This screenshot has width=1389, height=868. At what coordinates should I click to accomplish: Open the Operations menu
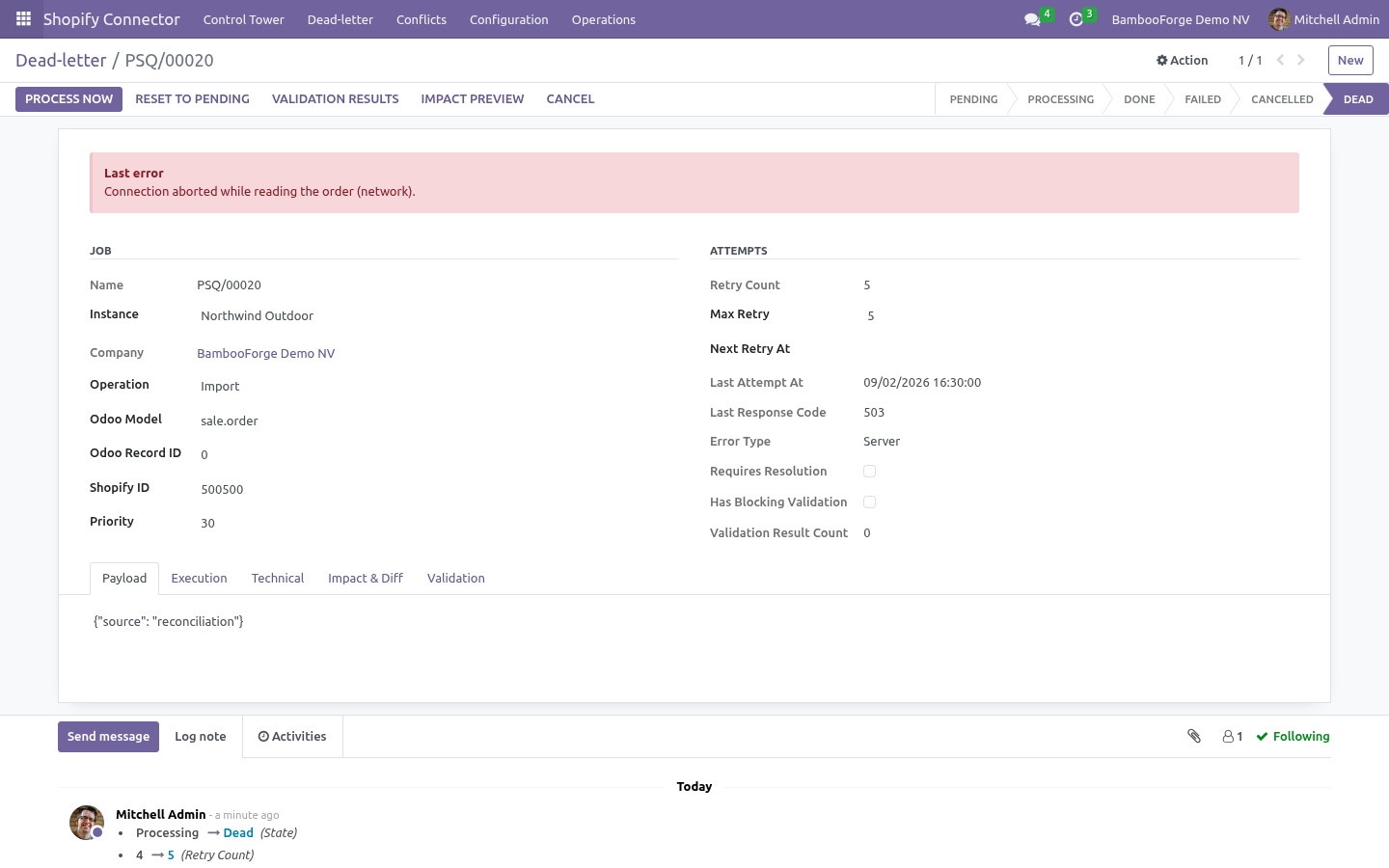pos(604,19)
